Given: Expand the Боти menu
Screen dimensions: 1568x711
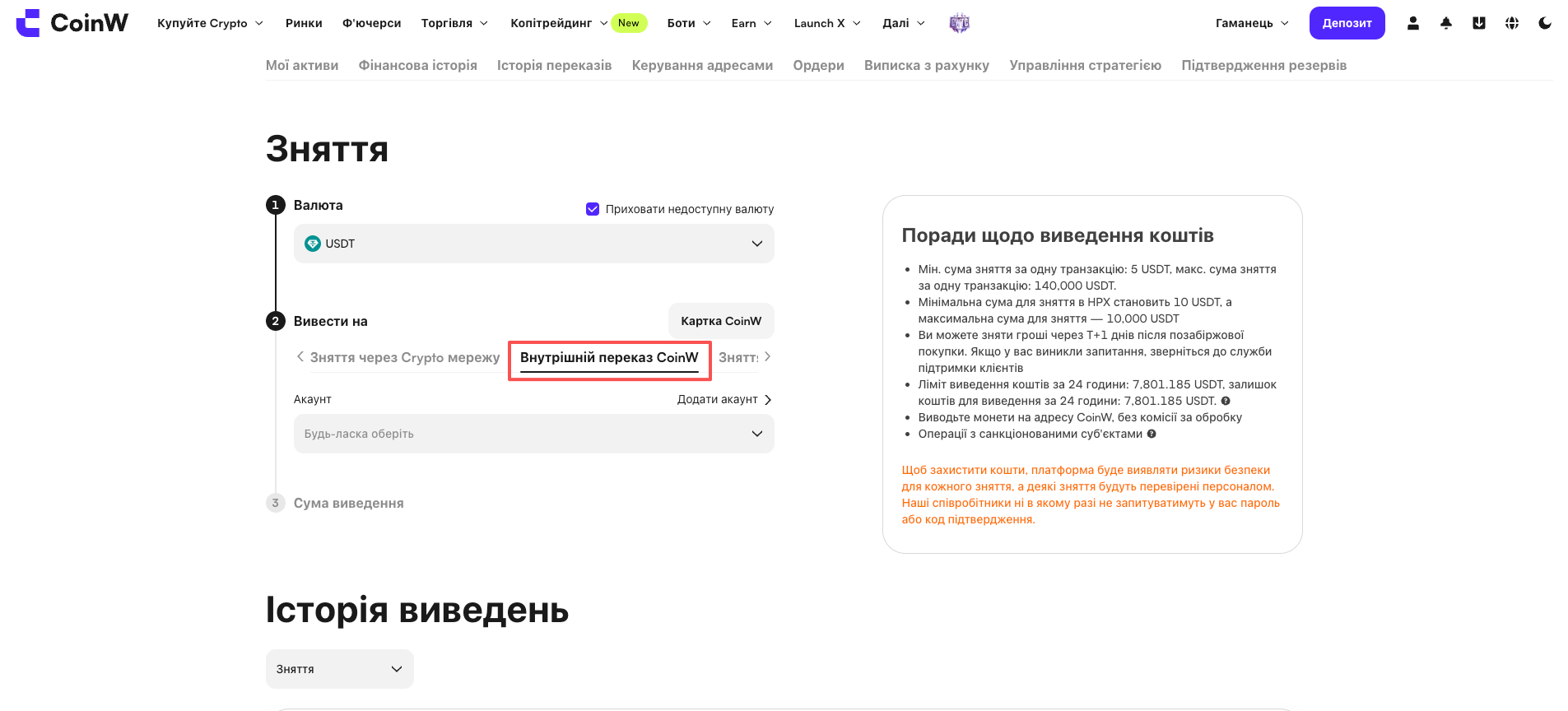Looking at the screenshot, I should point(689,23).
